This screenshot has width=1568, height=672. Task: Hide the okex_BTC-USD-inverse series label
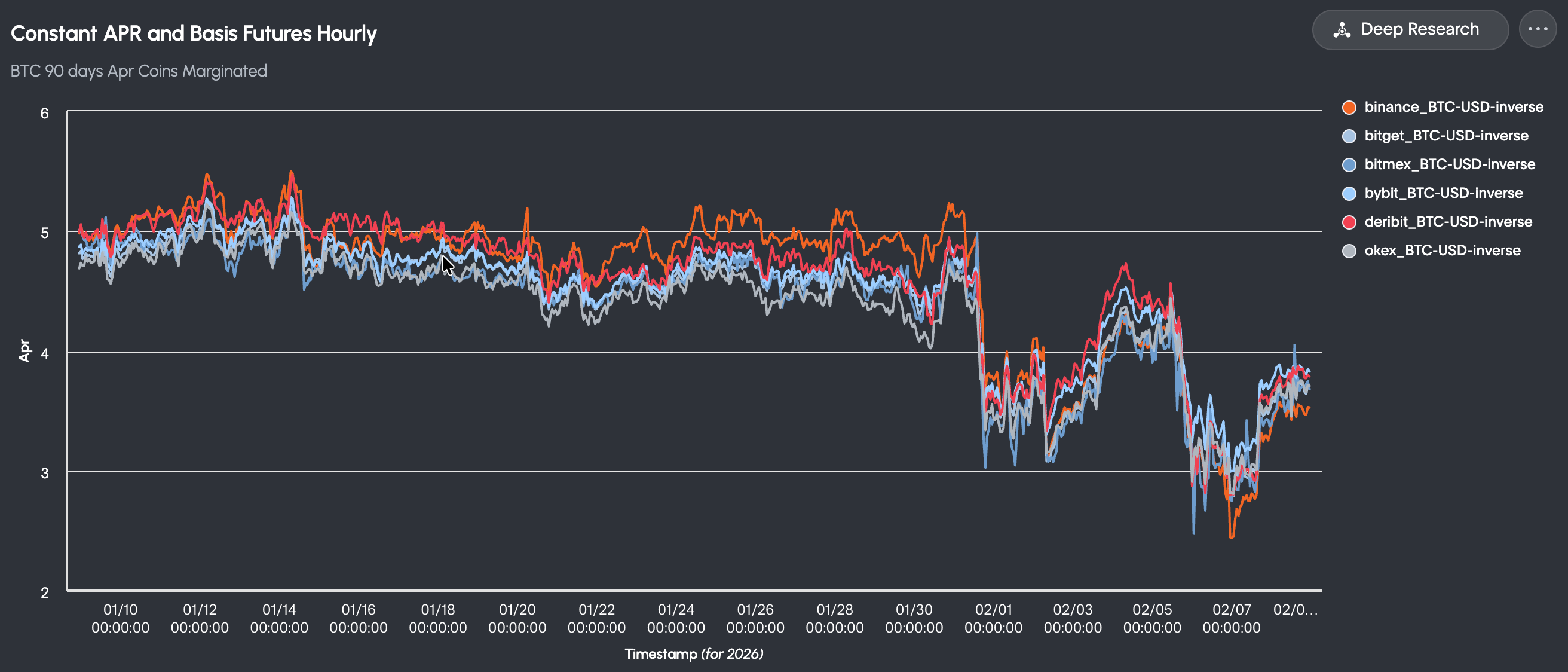[x=1442, y=251]
